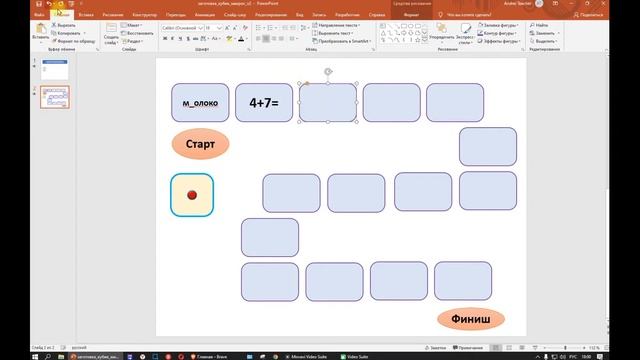Adjust the zoom slider in status bar
Viewport: 640px width, 360px height.
(565, 348)
